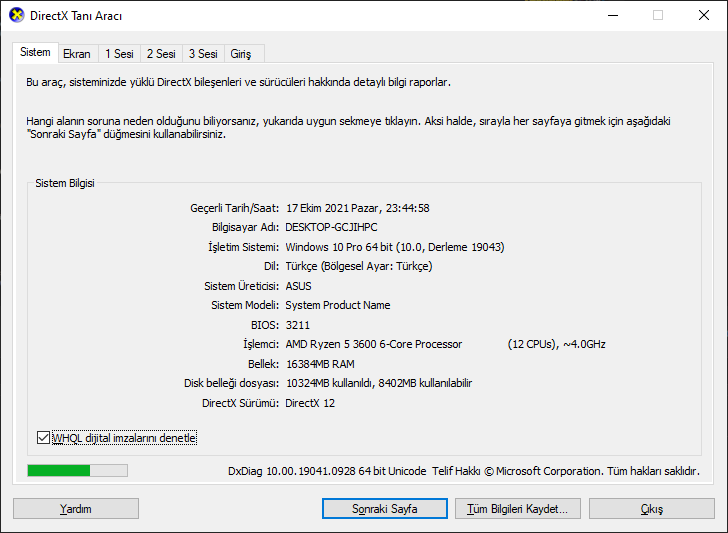Screen dimensions: 728x533
Task: Click the Yardım button
Action: pyautogui.click(x=76, y=509)
